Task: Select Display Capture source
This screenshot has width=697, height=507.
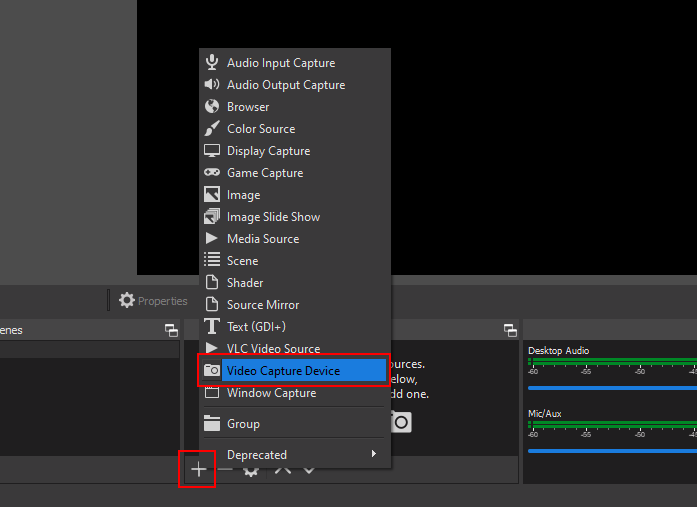Action: point(295,151)
